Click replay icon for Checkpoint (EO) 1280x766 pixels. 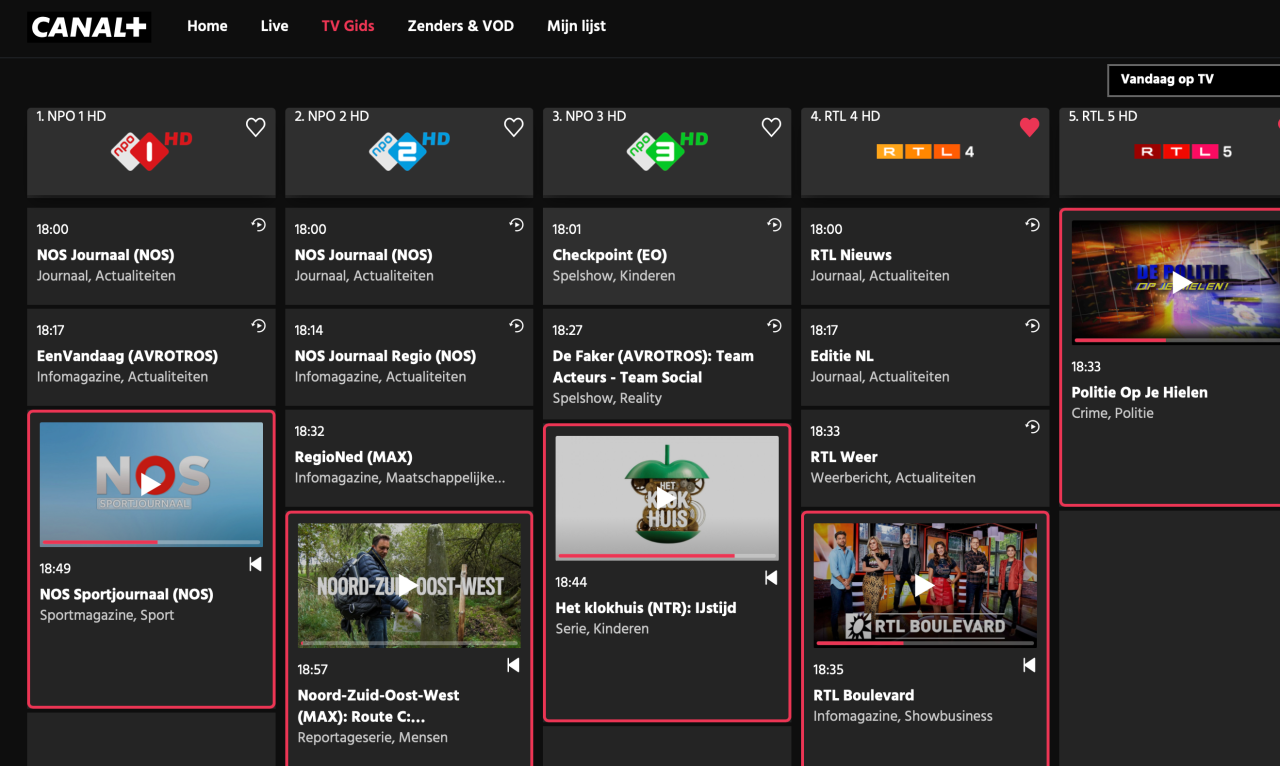[x=774, y=226]
